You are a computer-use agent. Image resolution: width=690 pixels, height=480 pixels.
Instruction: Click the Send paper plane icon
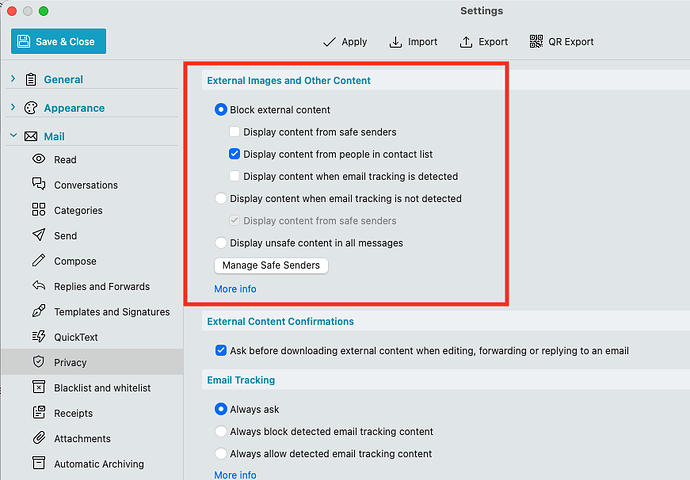[39, 236]
